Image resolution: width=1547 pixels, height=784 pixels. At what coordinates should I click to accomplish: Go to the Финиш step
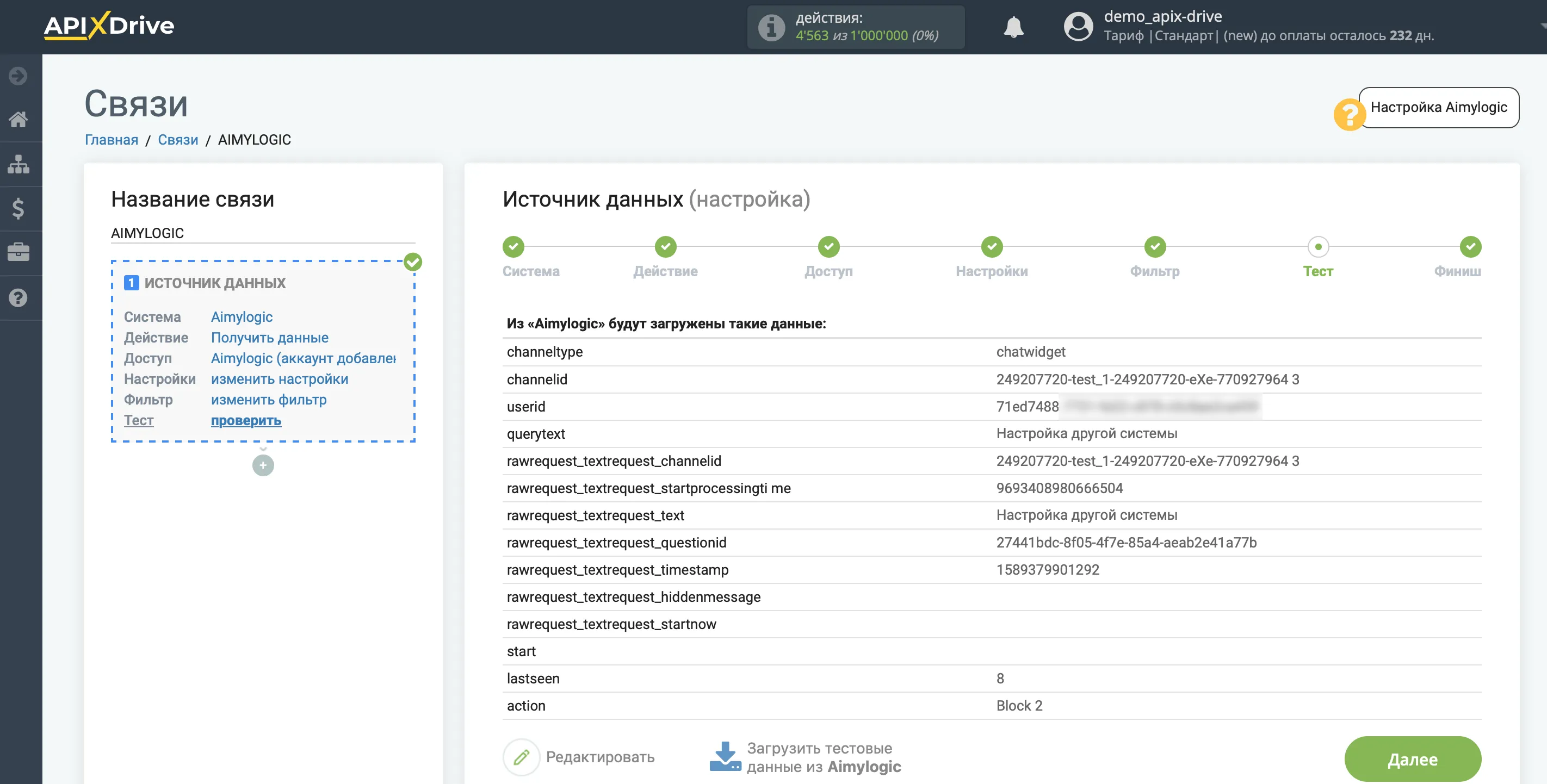(1470, 246)
